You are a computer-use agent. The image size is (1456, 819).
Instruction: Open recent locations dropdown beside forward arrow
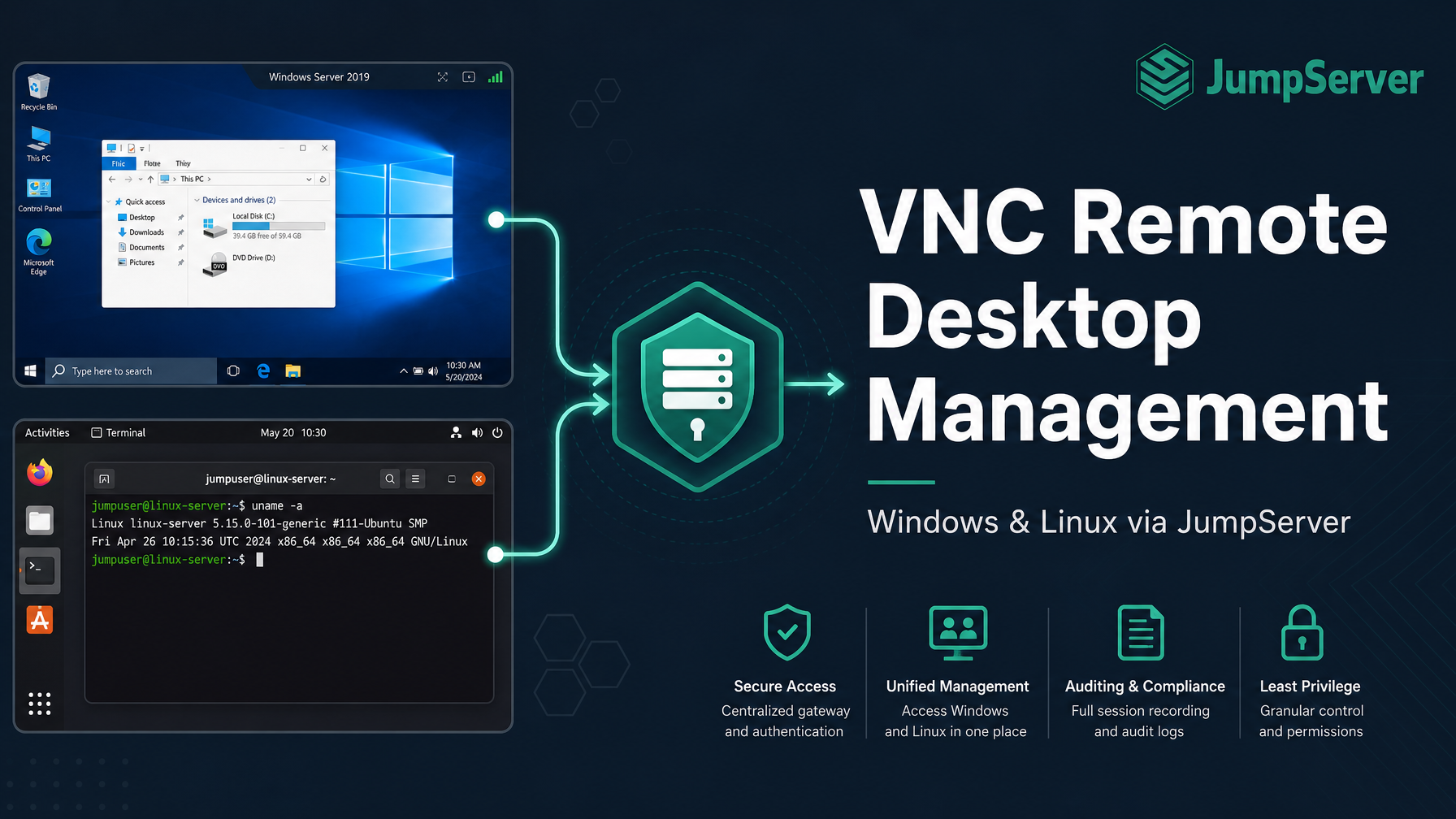coord(140,179)
